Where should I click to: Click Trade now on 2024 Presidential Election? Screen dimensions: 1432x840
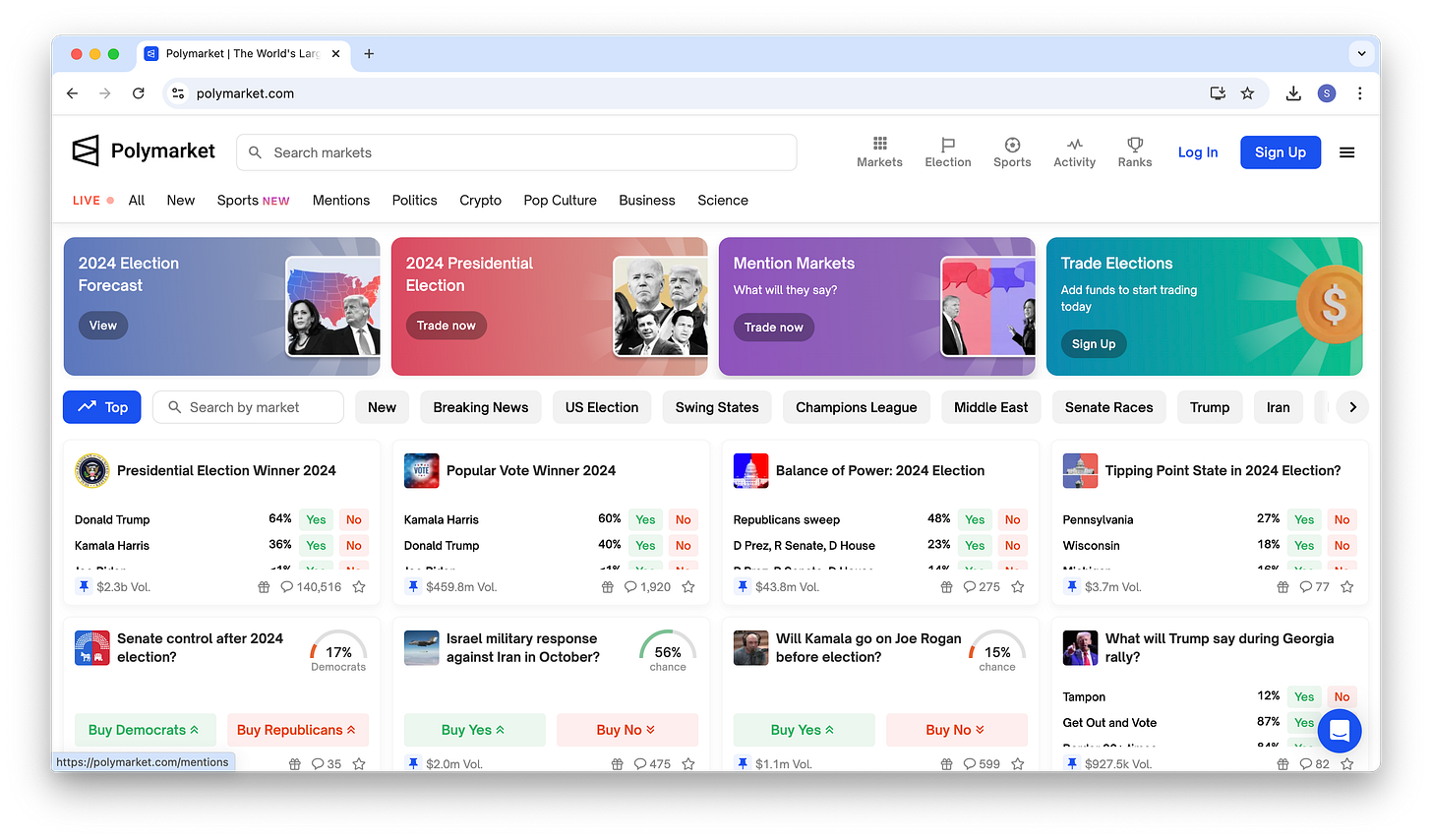click(446, 326)
